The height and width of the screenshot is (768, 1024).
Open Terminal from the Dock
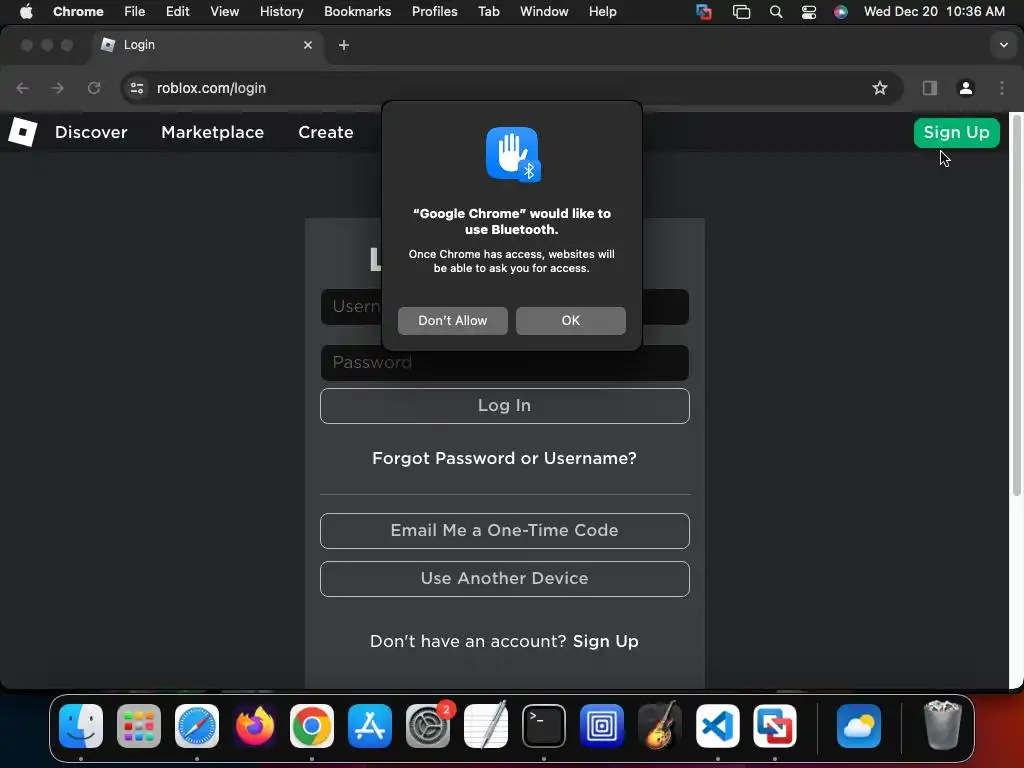pyautogui.click(x=543, y=726)
